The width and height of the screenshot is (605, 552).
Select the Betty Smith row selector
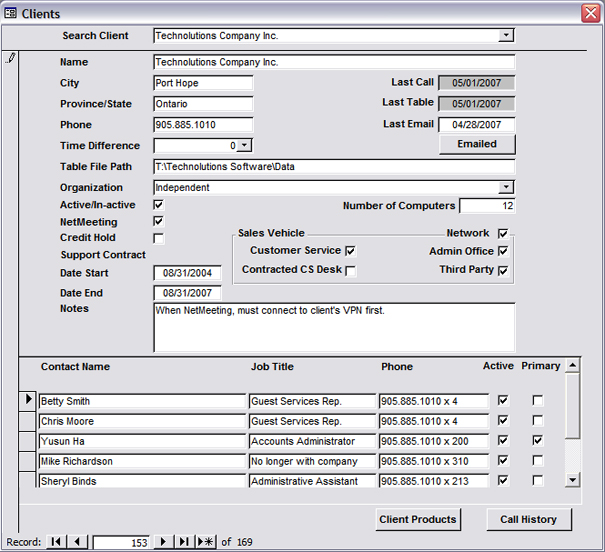(x=27, y=400)
